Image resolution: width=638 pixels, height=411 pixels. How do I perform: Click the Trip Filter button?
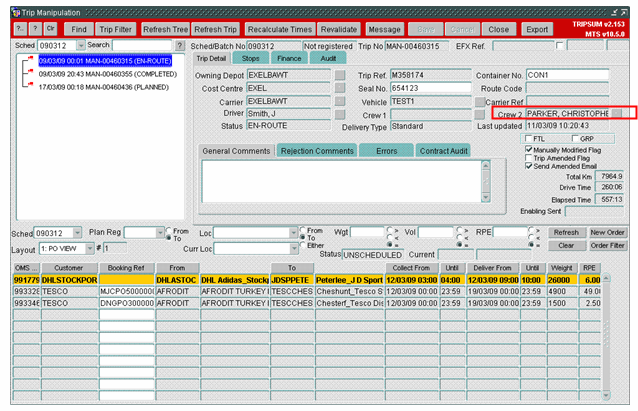pyautogui.click(x=116, y=29)
